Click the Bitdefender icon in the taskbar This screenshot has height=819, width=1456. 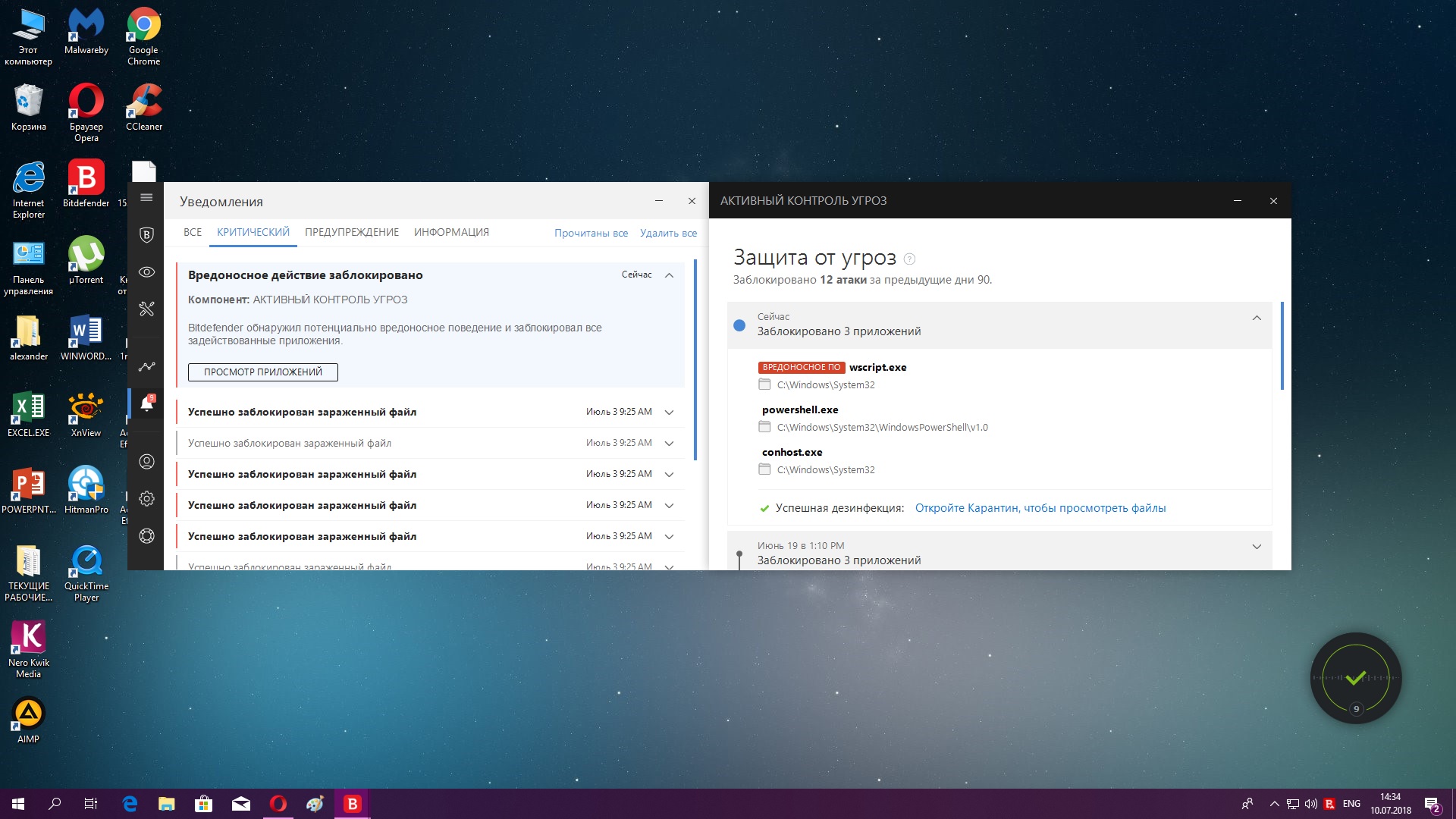tap(353, 804)
